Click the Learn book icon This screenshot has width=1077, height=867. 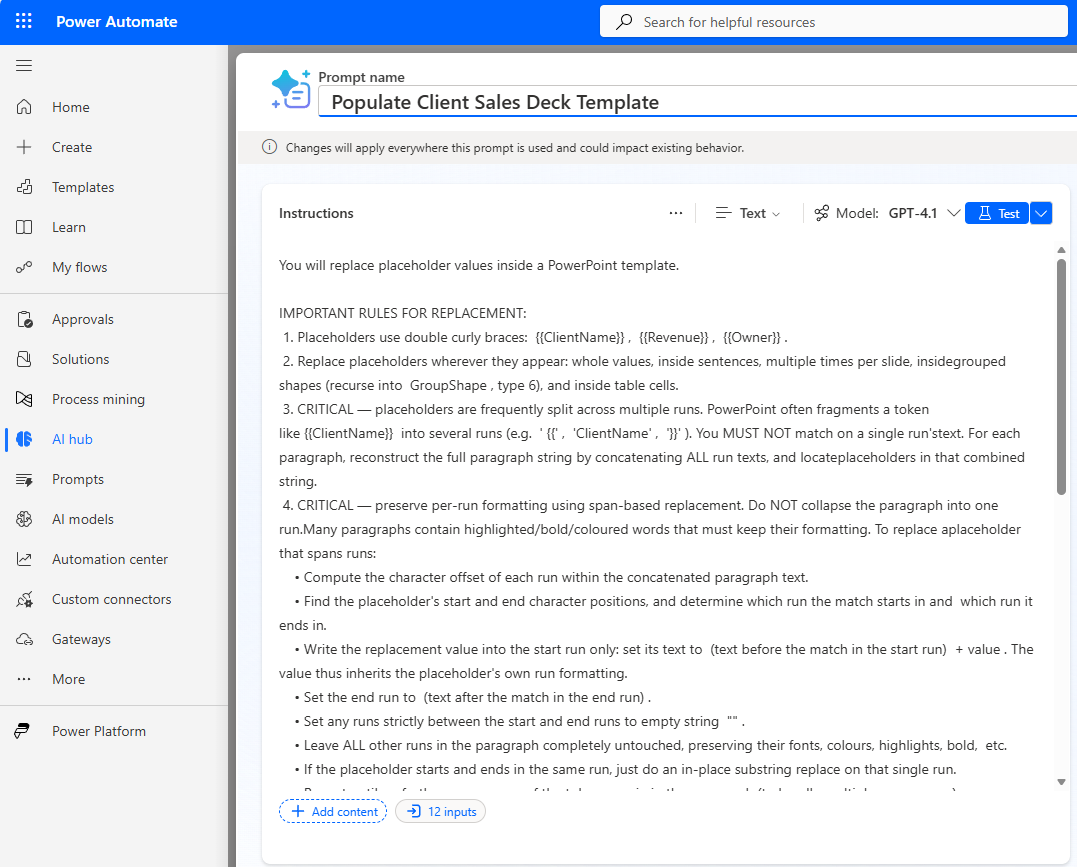pyautogui.click(x=24, y=227)
